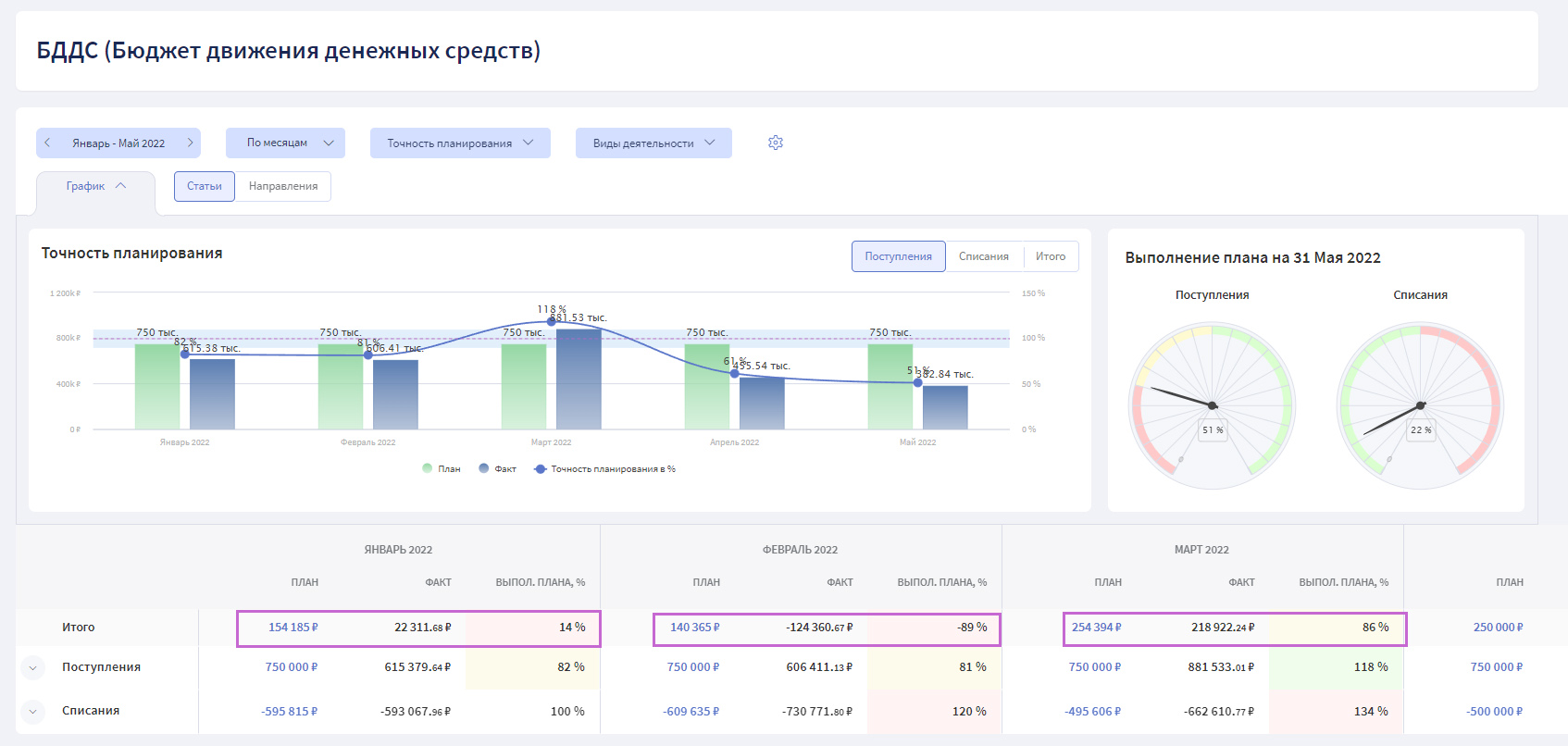Open Поступления January plan 750 000 ₽
This screenshot has height=746, width=1568.
[x=292, y=667]
